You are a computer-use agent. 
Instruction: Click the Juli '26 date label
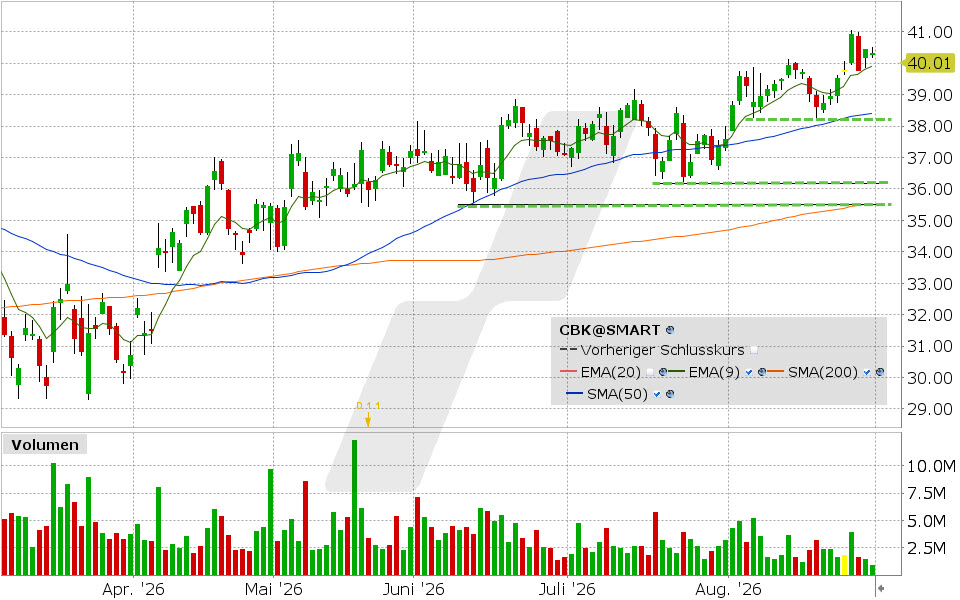coord(567,589)
